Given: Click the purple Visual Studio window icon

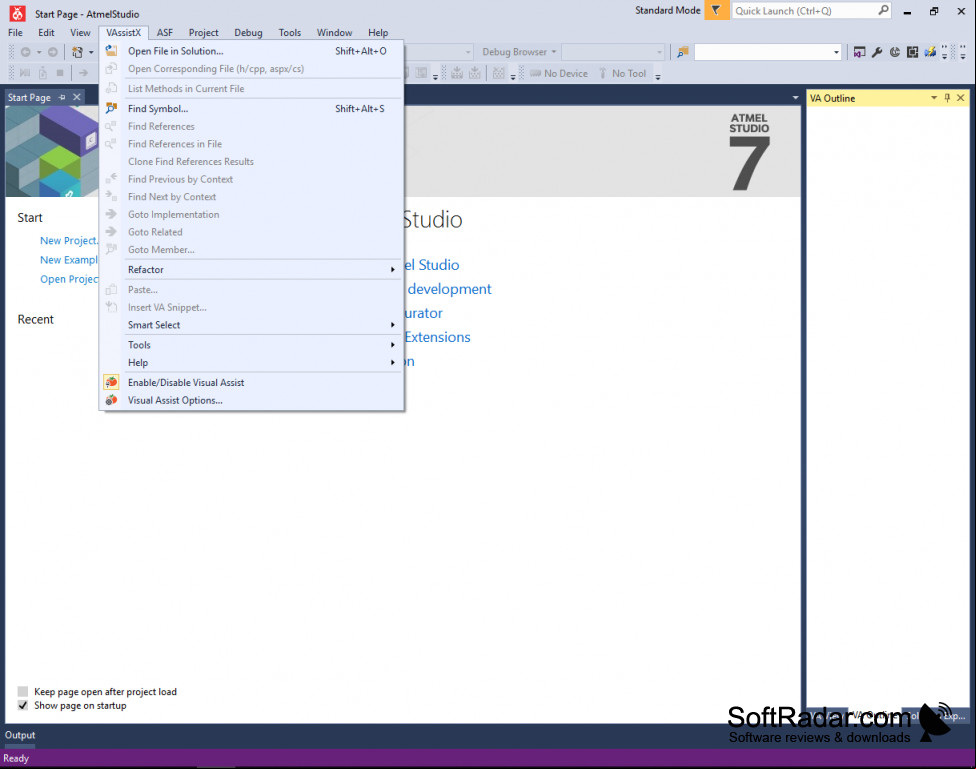Looking at the screenshot, I should (859, 52).
